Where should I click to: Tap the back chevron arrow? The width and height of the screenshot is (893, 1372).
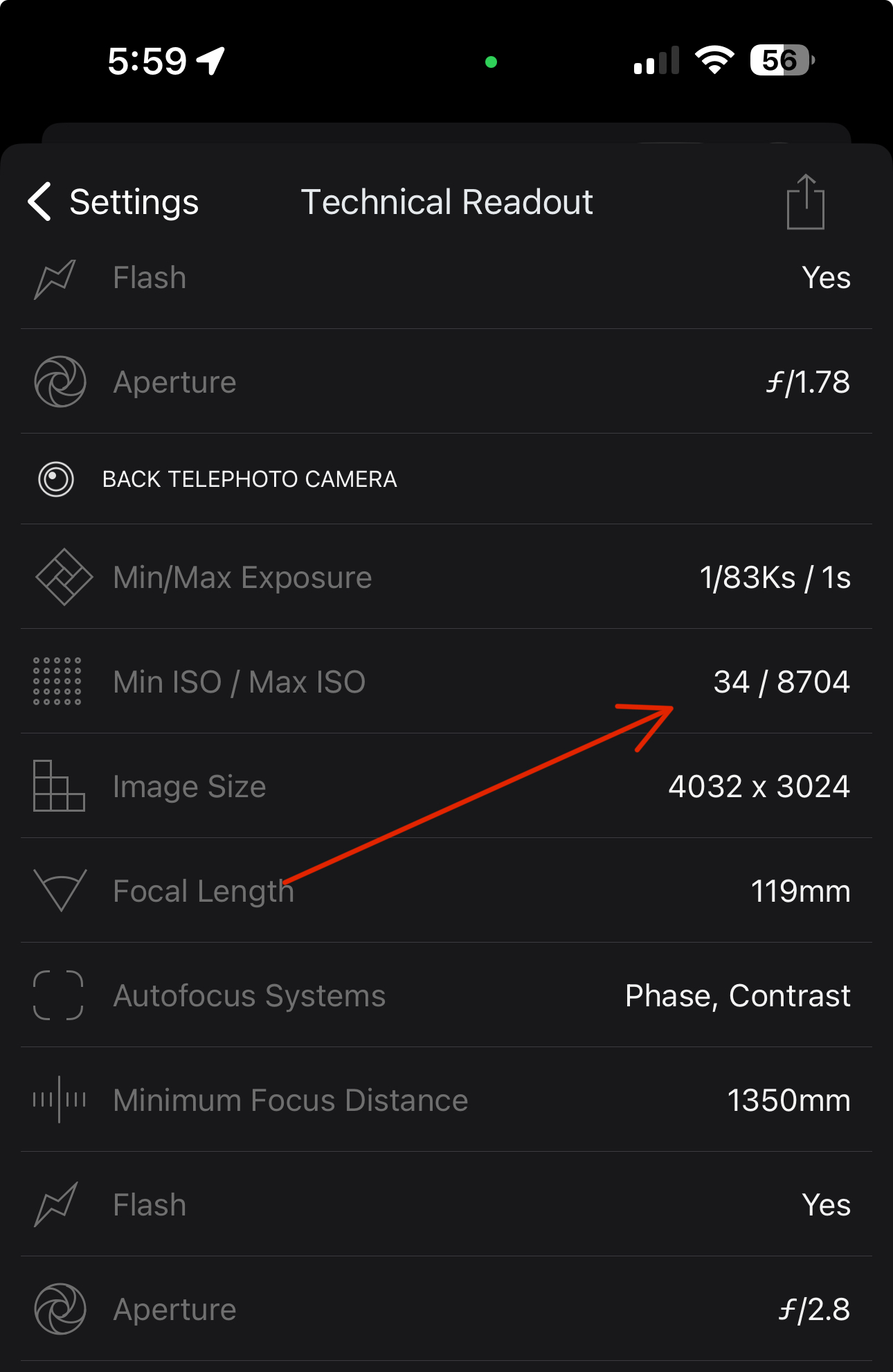(x=40, y=202)
